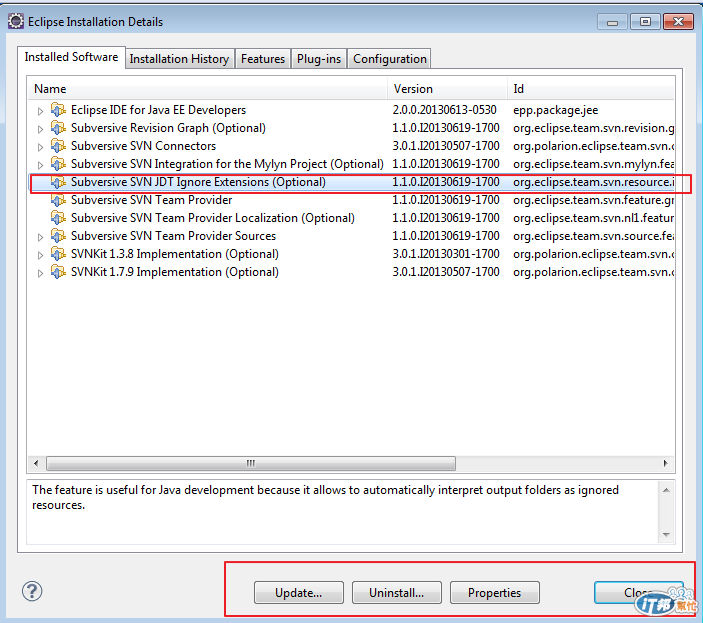Click id 'org.eclipse.team.svn.source.fea'
This screenshot has height=623, width=703.
[x=594, y=236]
